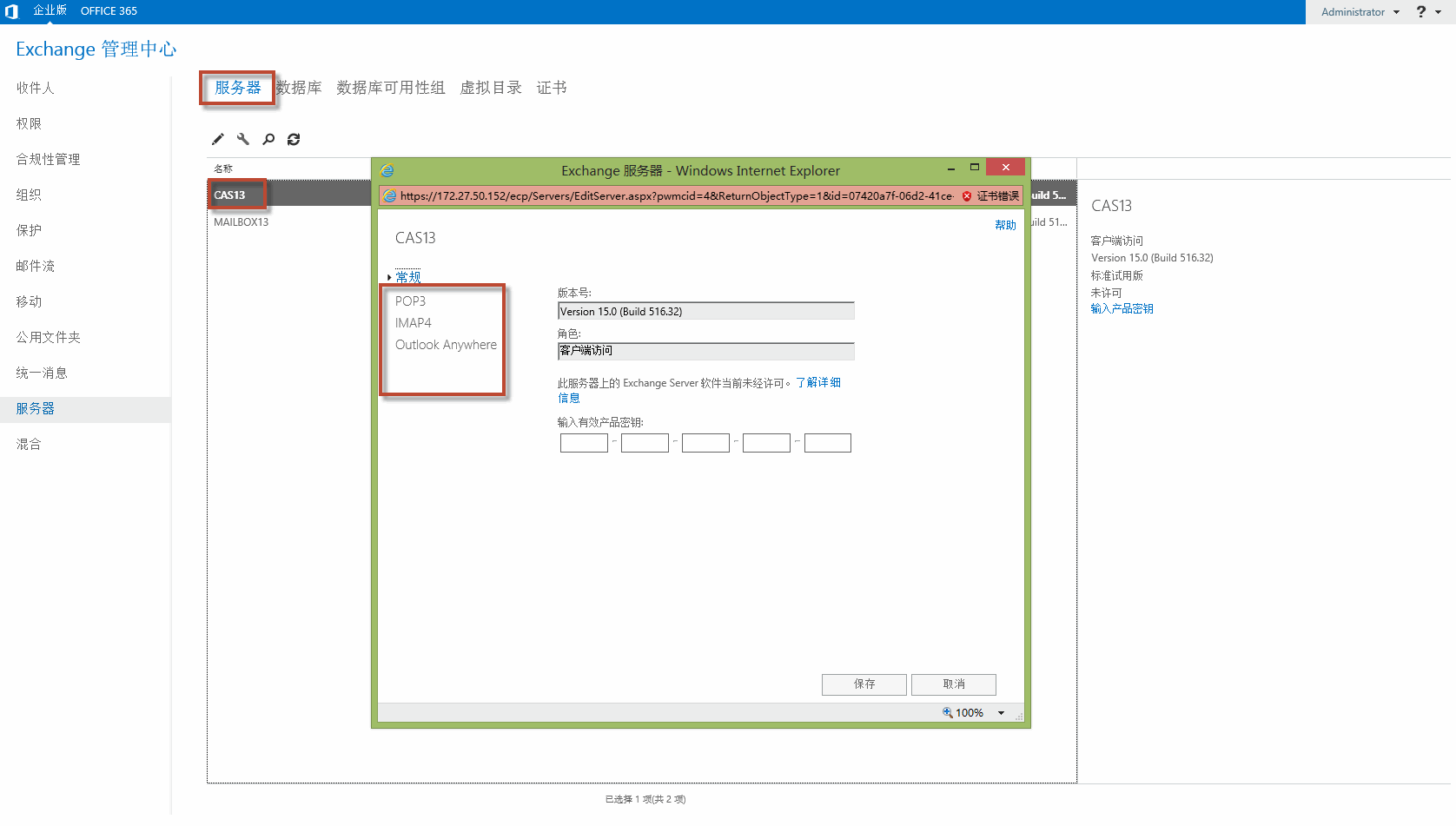Image resolution: width=1456 pixels, height=826 pixels.
Task: Click the pencil edit icon in server toolbar
Action: tap(218, 139)
